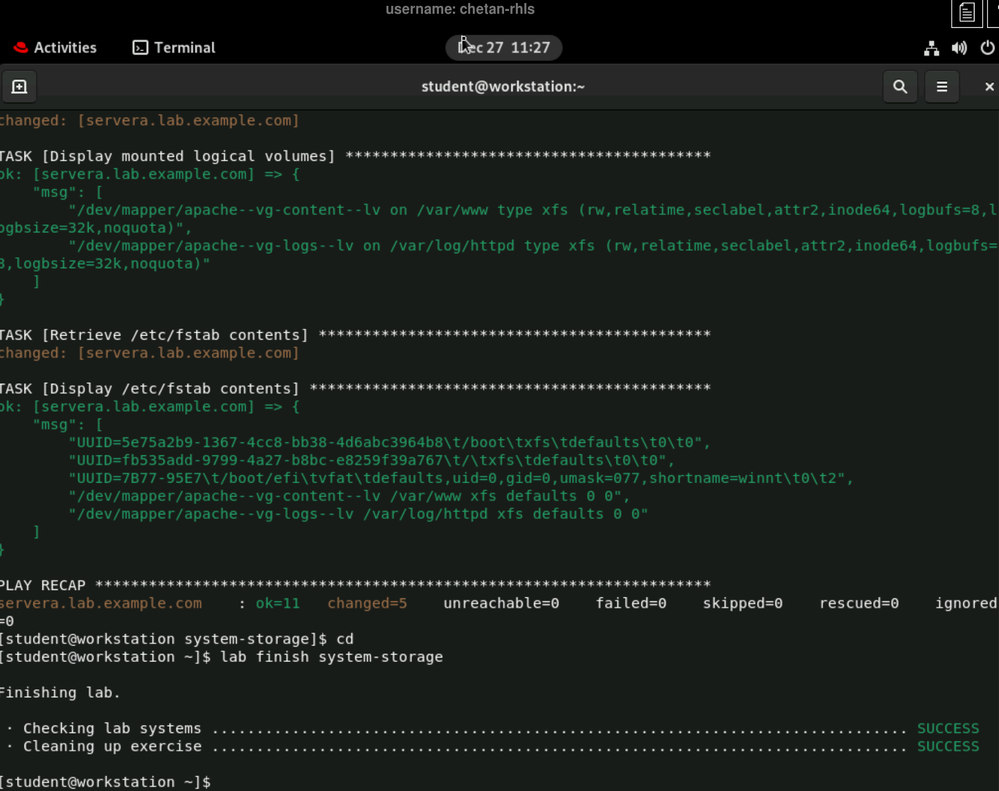This screenshot has height=791, width=999.
Task: Close the student@workstation terminal window
Action: pos(988,87)
